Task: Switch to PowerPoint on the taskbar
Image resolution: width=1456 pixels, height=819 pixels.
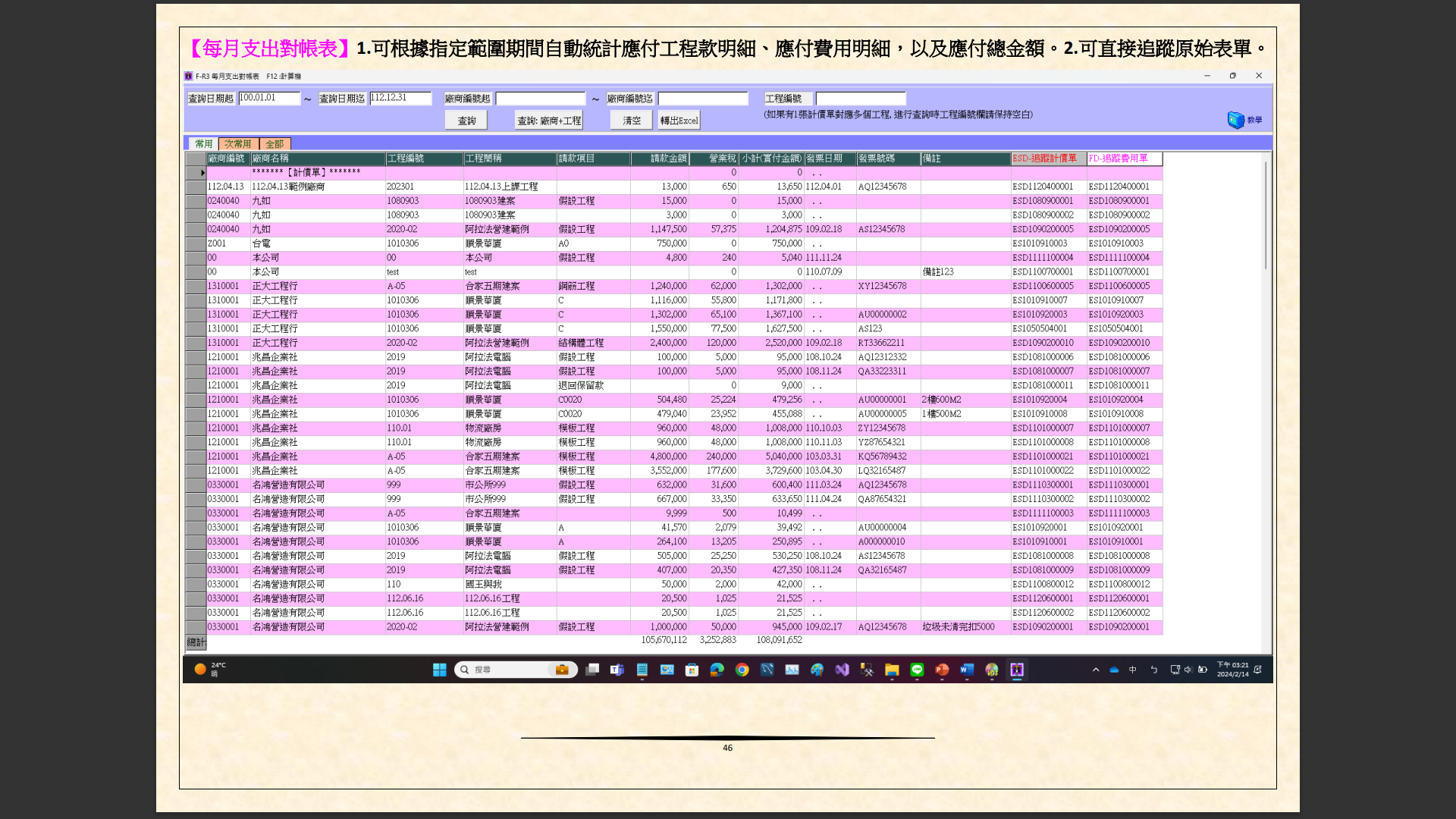Action: (942, 670)
